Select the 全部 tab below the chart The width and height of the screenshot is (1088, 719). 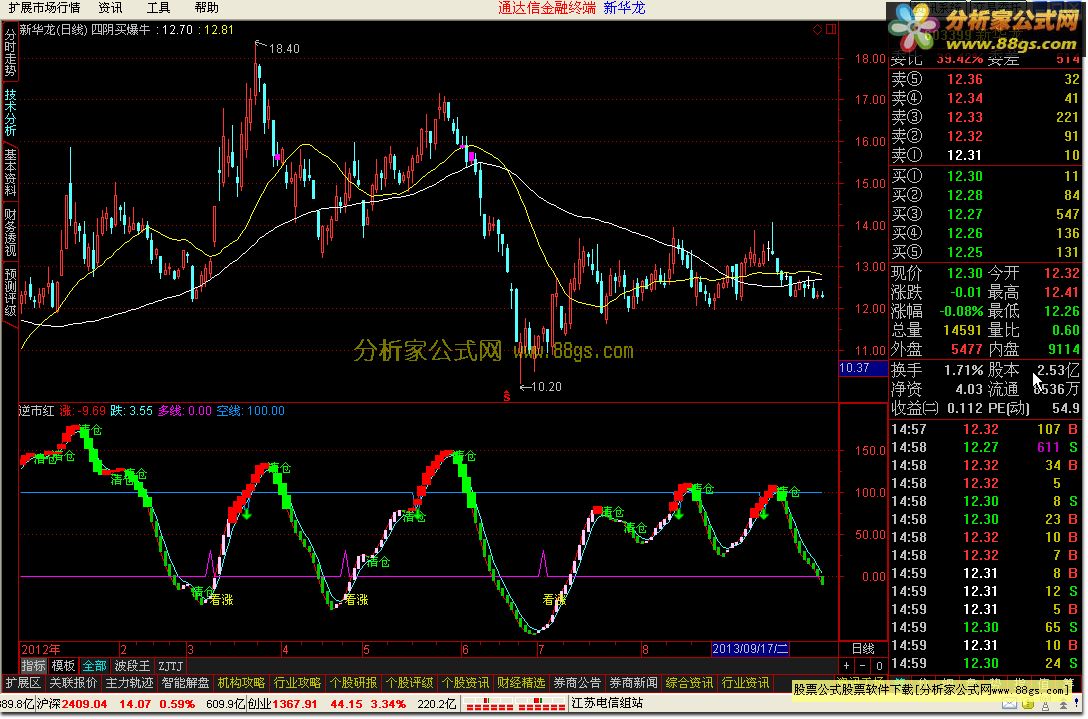94,666
